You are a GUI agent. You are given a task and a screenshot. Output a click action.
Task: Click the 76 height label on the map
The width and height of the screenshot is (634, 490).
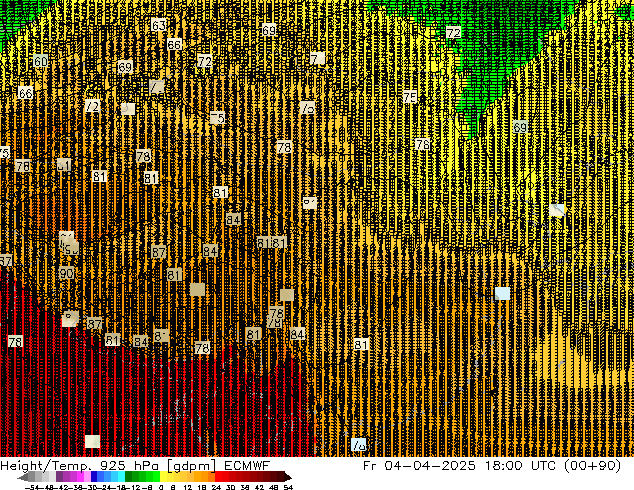[423, 144]
